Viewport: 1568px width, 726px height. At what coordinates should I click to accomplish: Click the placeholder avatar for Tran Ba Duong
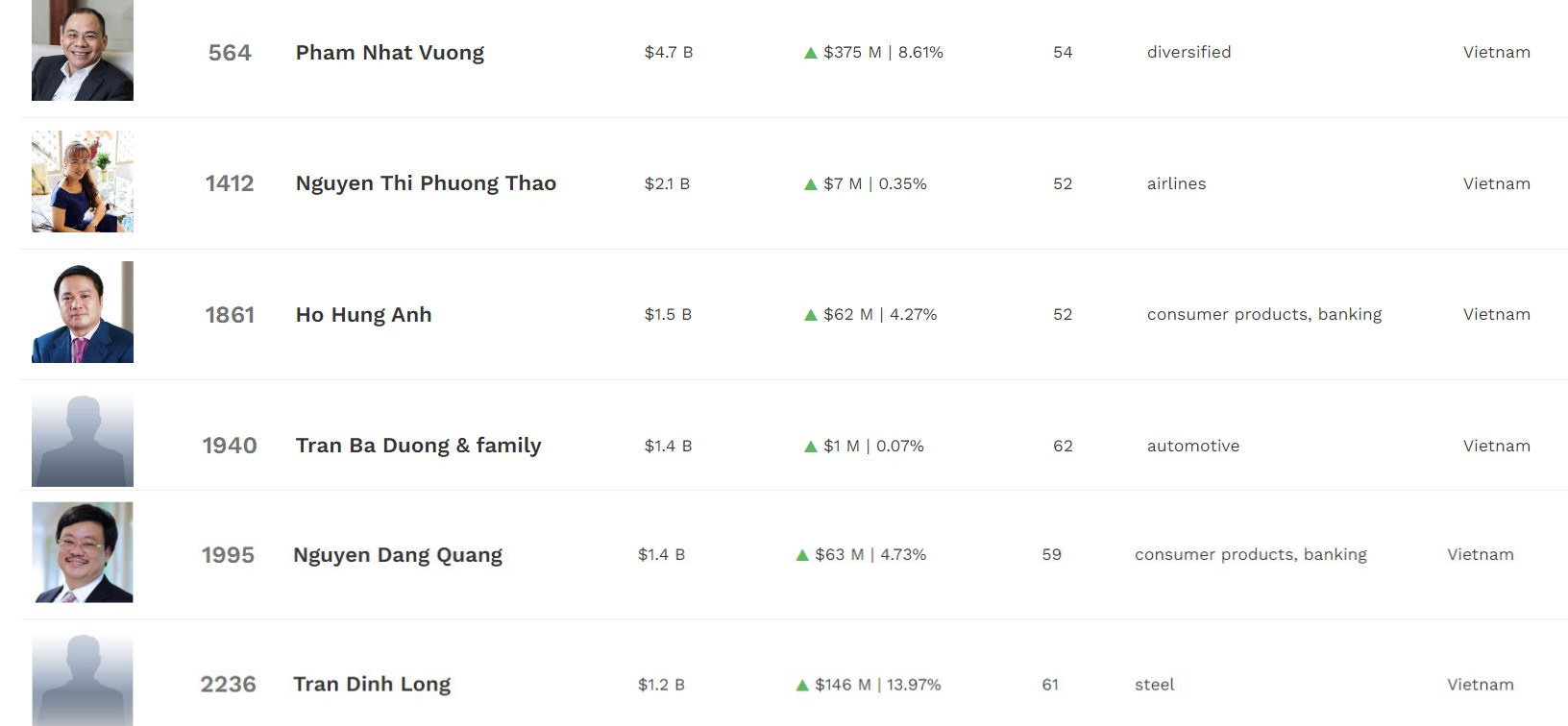[83, 441]
